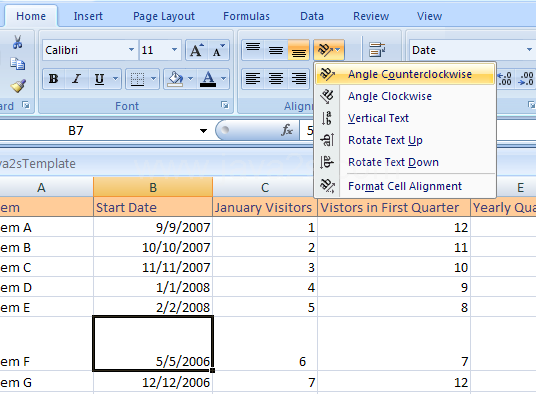Click the Insert Function fx icon
This screenshot has height=394, width=536.
tap(287, 130)
